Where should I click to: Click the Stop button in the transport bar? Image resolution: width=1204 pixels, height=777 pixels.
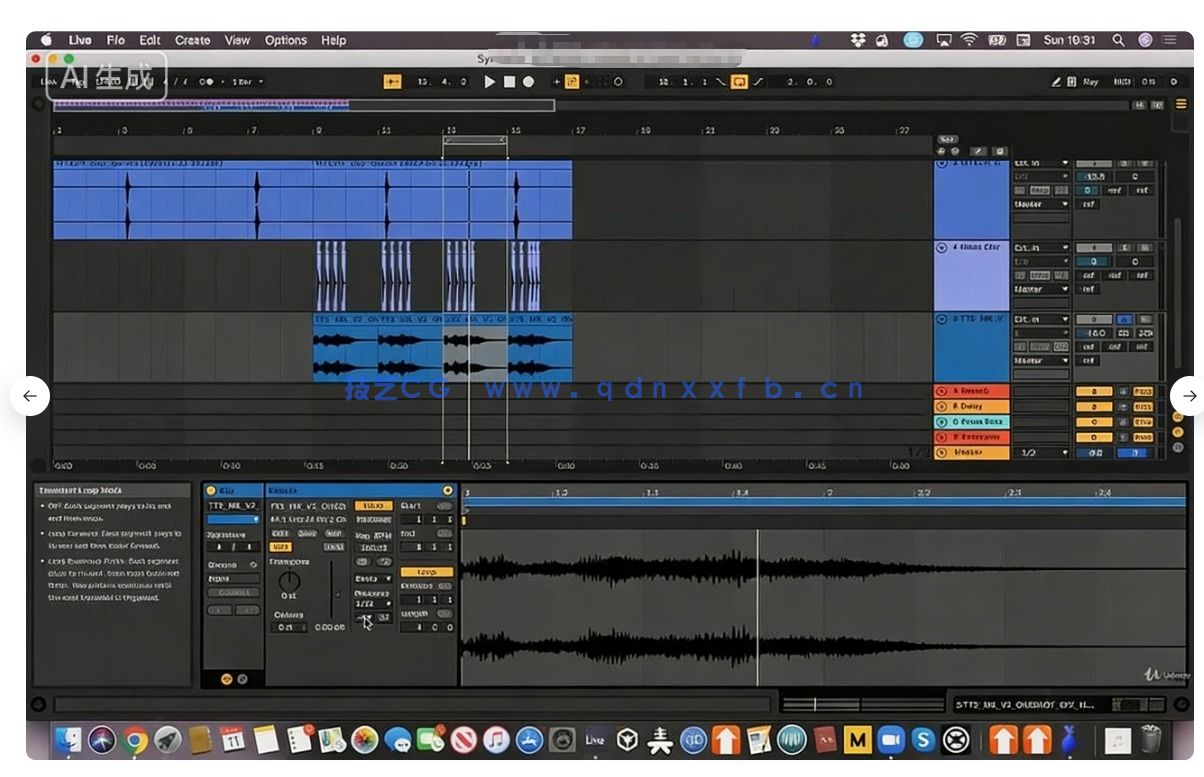510,82
